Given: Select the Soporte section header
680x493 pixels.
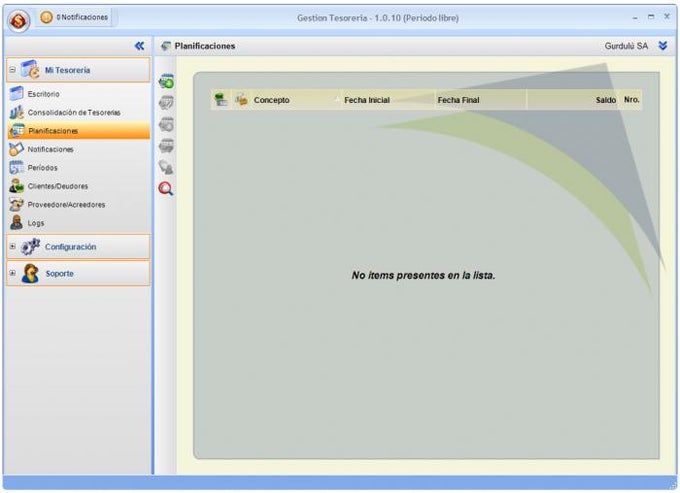Looking at the screenshot, I should tap(78, 274).
